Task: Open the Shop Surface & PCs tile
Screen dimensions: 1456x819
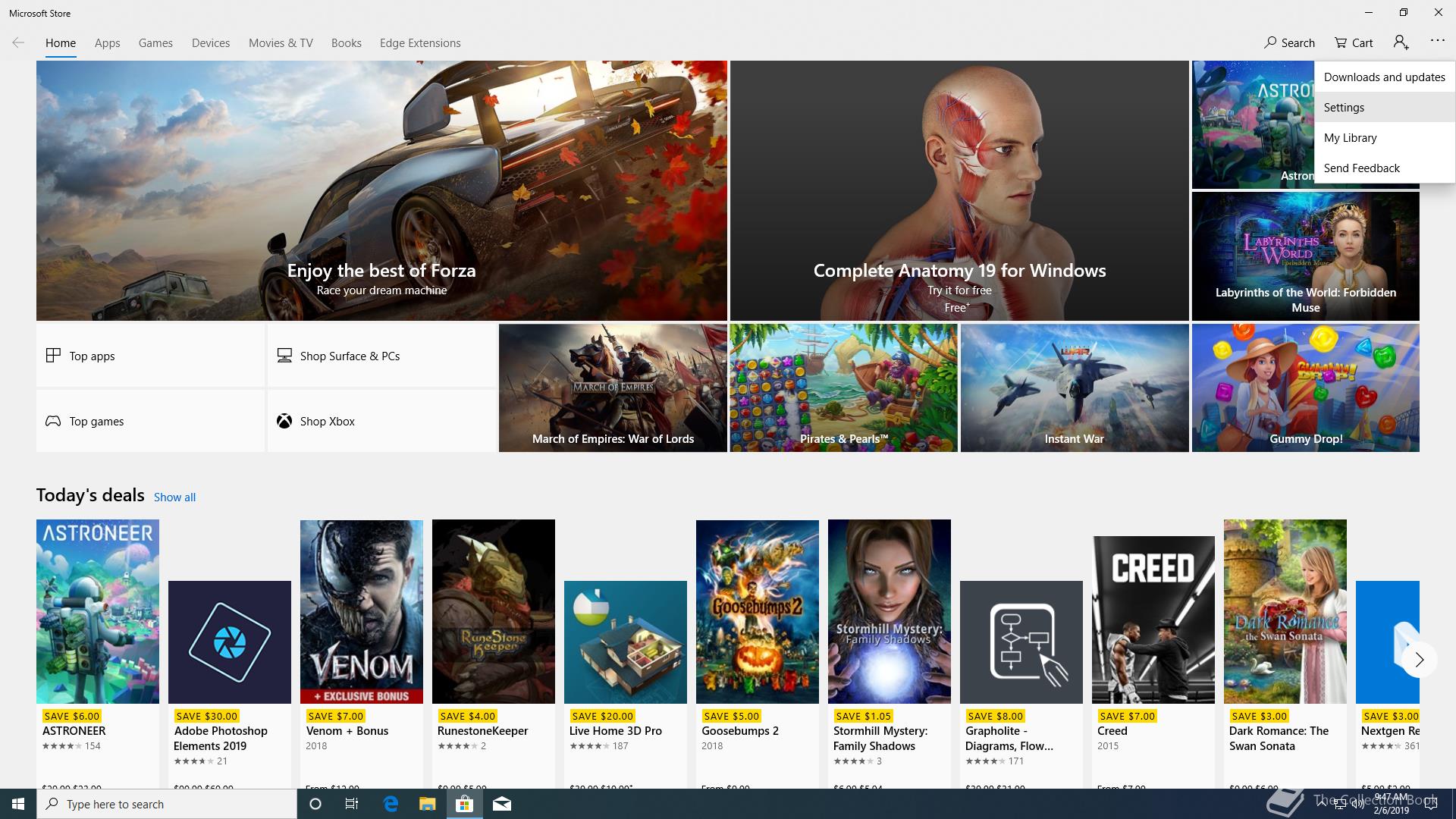Action: [381, 356]
